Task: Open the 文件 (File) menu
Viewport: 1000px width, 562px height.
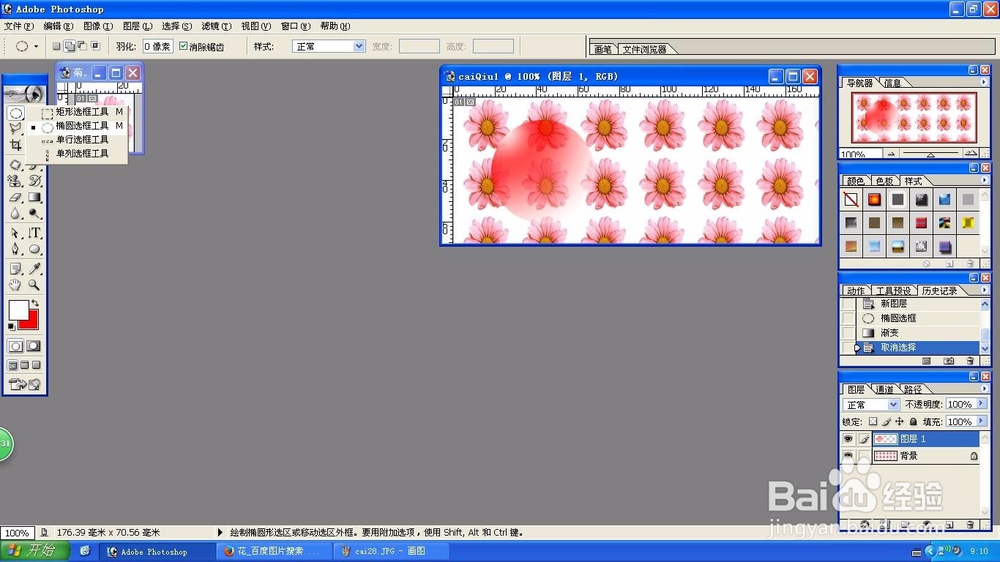Action: (x=18, y=26)
